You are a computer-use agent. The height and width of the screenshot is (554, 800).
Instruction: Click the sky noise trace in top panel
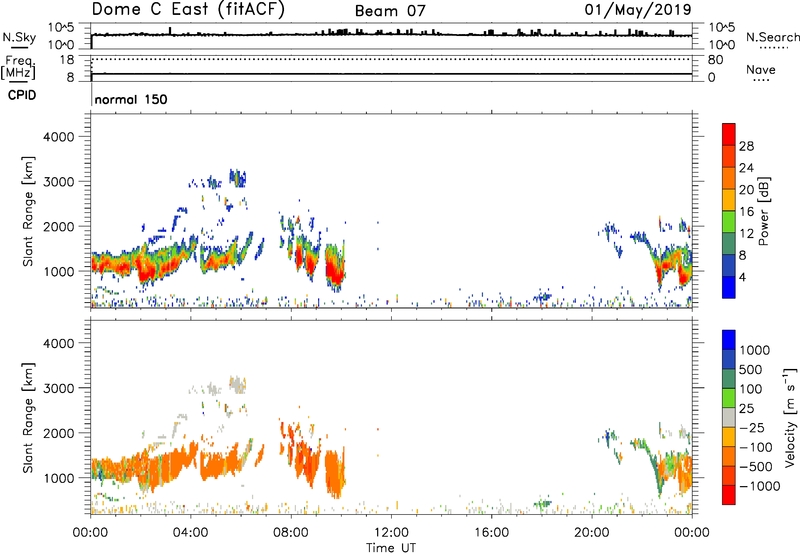click(391, 35)
